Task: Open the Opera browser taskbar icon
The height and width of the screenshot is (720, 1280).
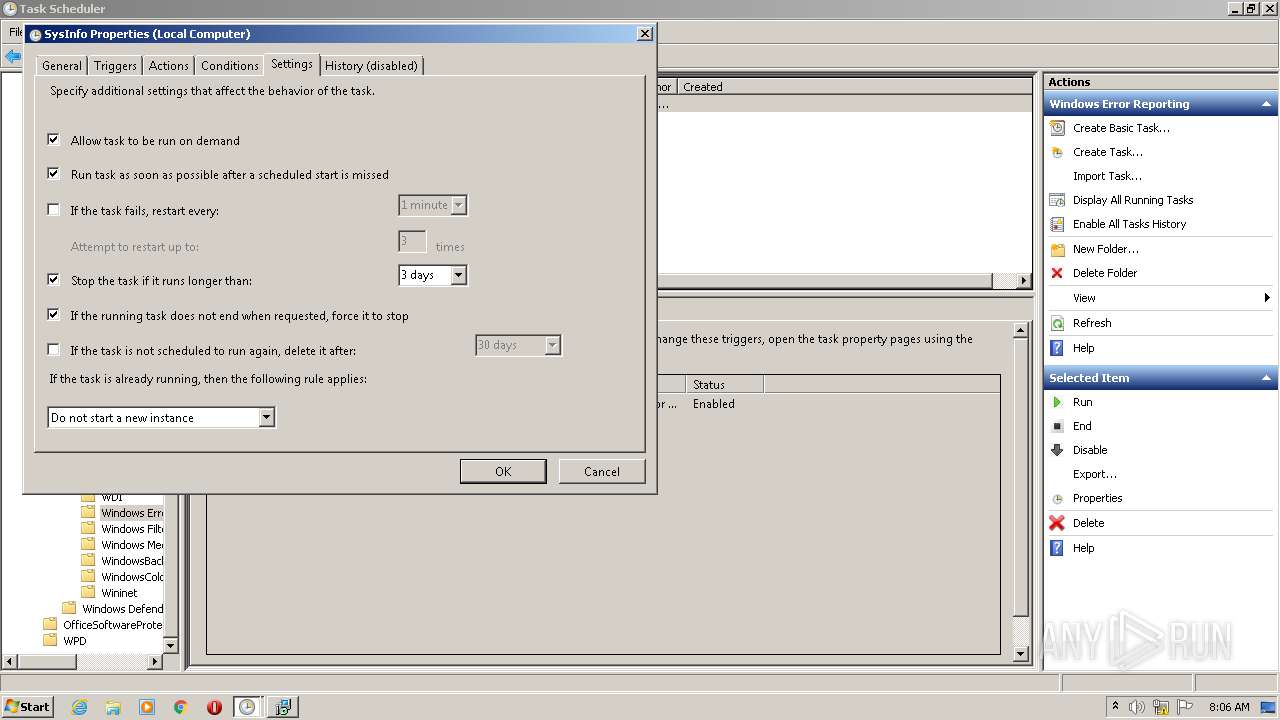Action: point(214,707)
